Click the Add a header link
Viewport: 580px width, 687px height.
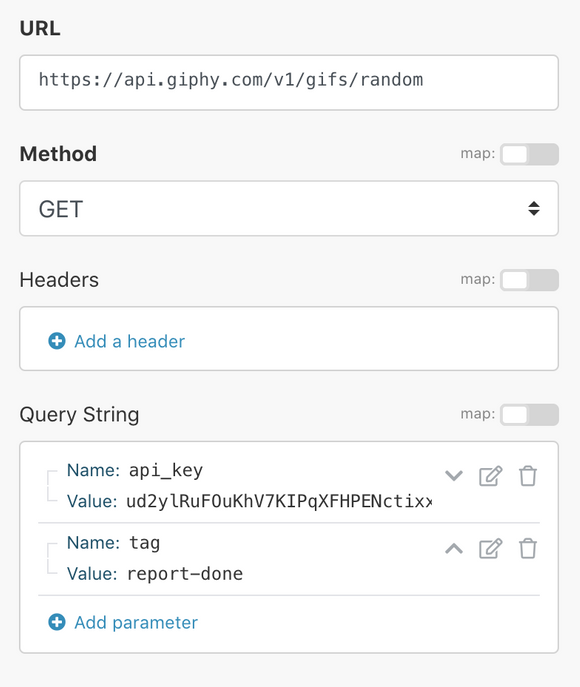coord(130,341)
